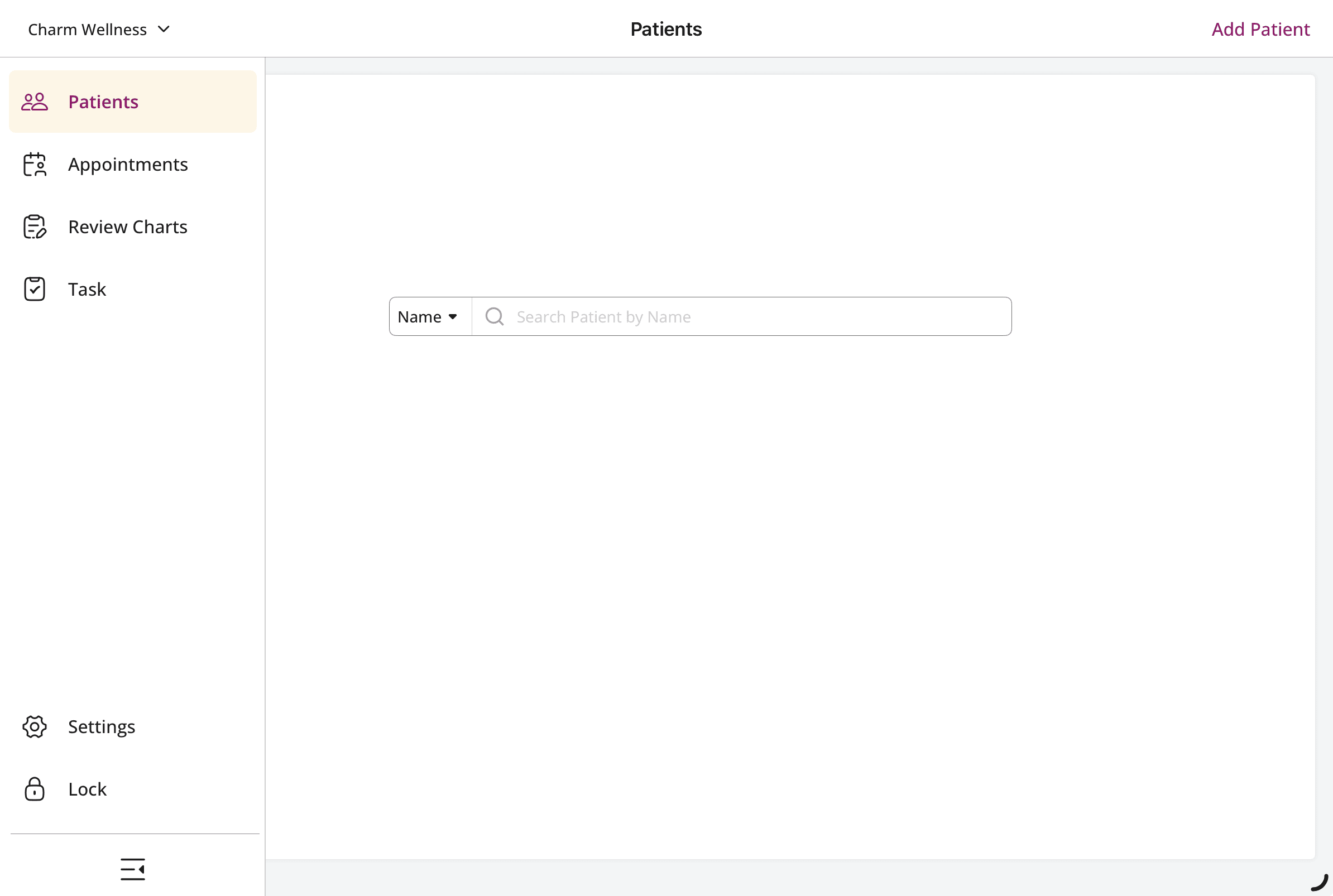Image resolution: width=1333 pixels, height=896 pixels.
Task: Click the Add Patient link
Action: point(1260,28)
